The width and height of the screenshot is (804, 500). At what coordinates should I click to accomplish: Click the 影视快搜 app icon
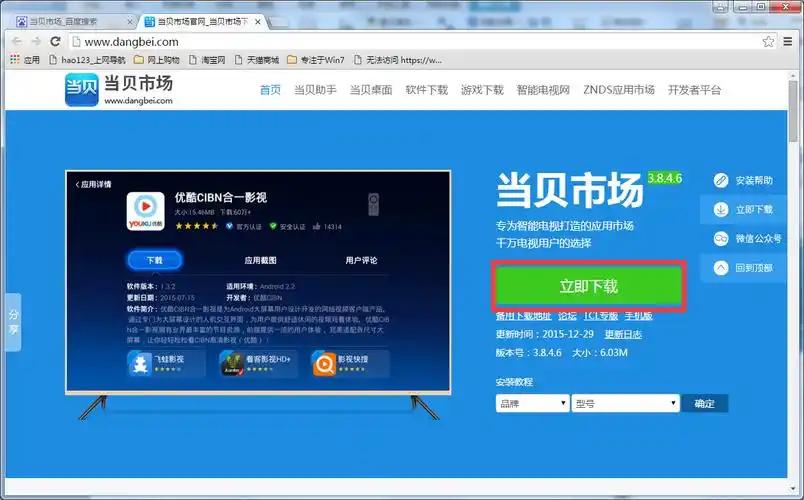point(324,364)
